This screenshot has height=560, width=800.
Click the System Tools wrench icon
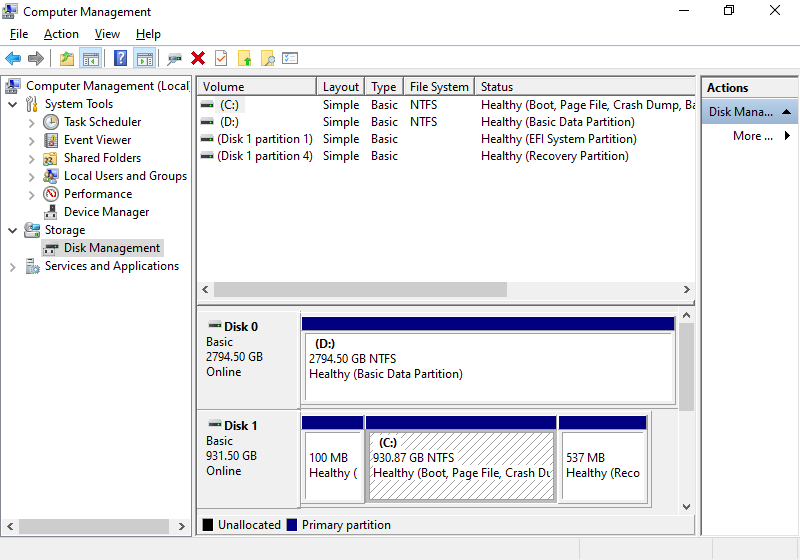32,104
